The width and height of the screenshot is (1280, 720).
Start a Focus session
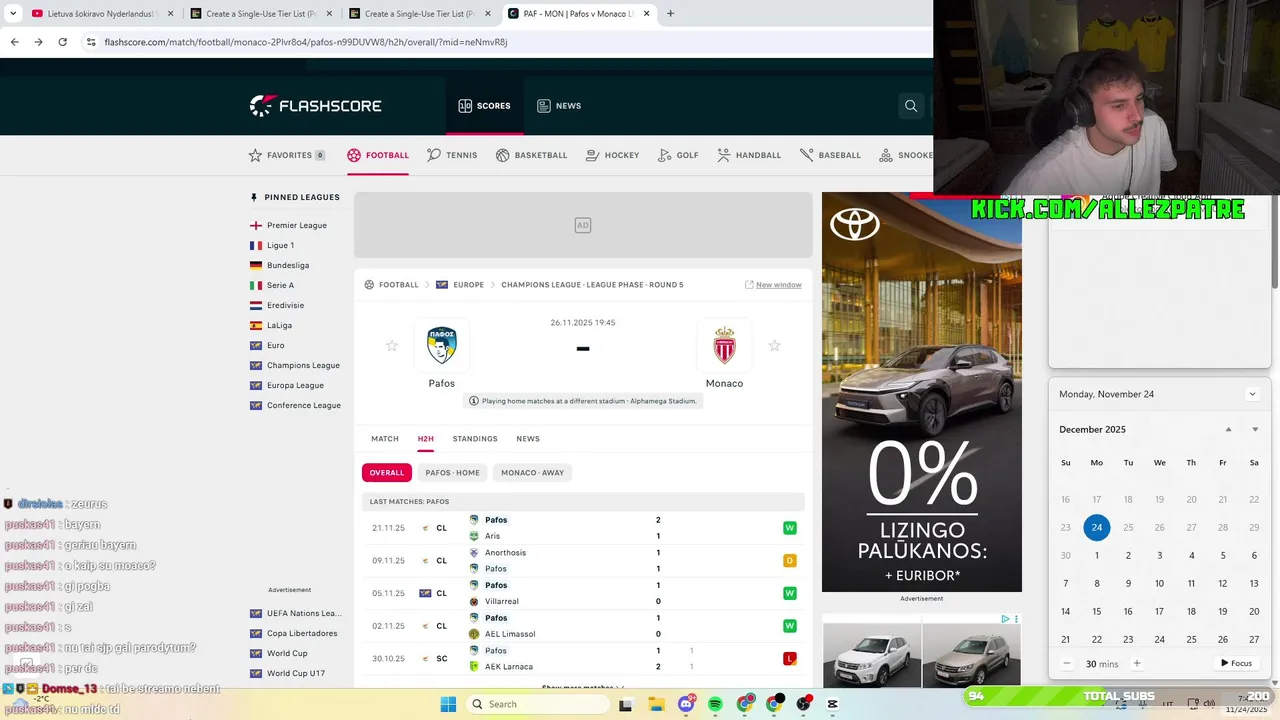click(1237, 663)
